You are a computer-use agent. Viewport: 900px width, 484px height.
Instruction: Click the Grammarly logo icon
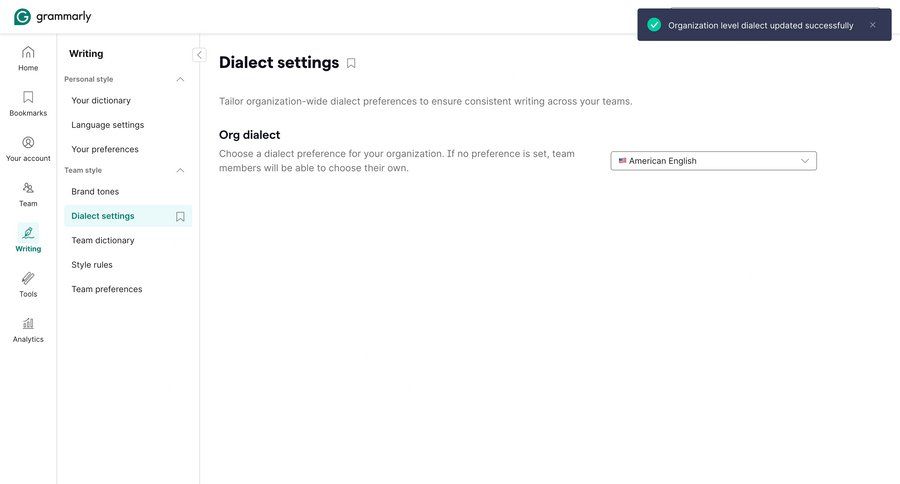point(22,16)
